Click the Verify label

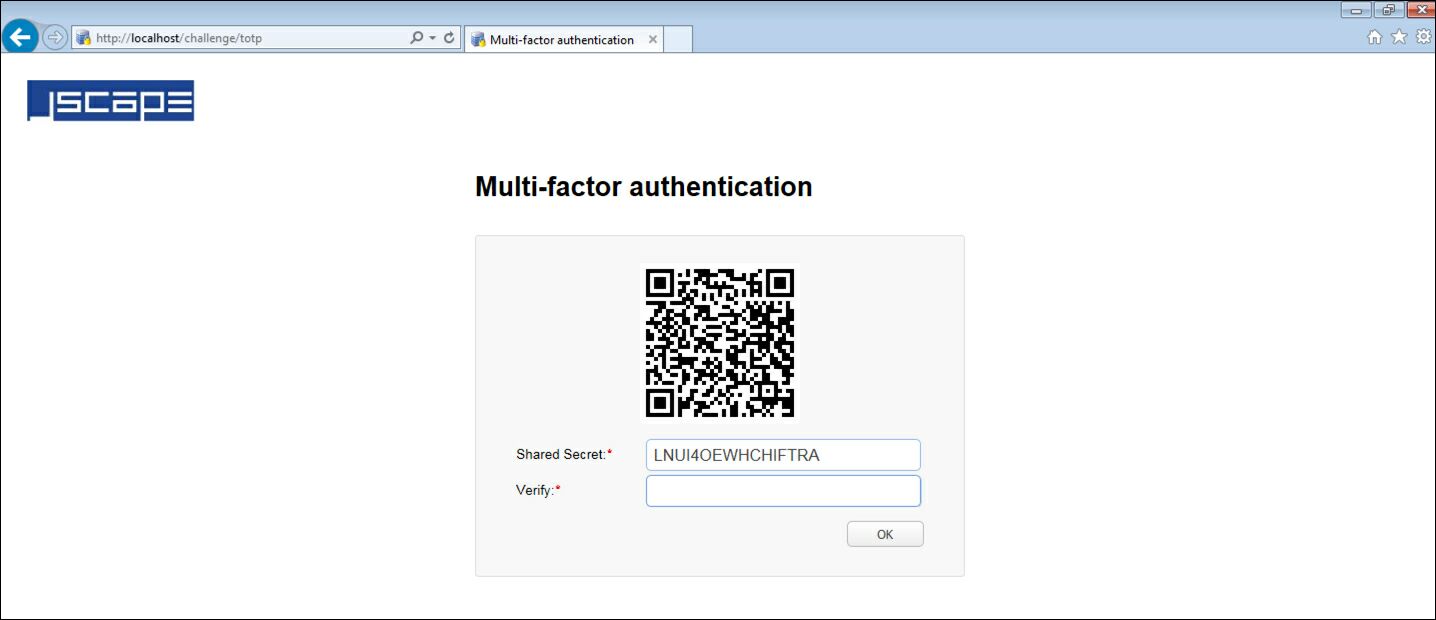(x=538, y=491)
